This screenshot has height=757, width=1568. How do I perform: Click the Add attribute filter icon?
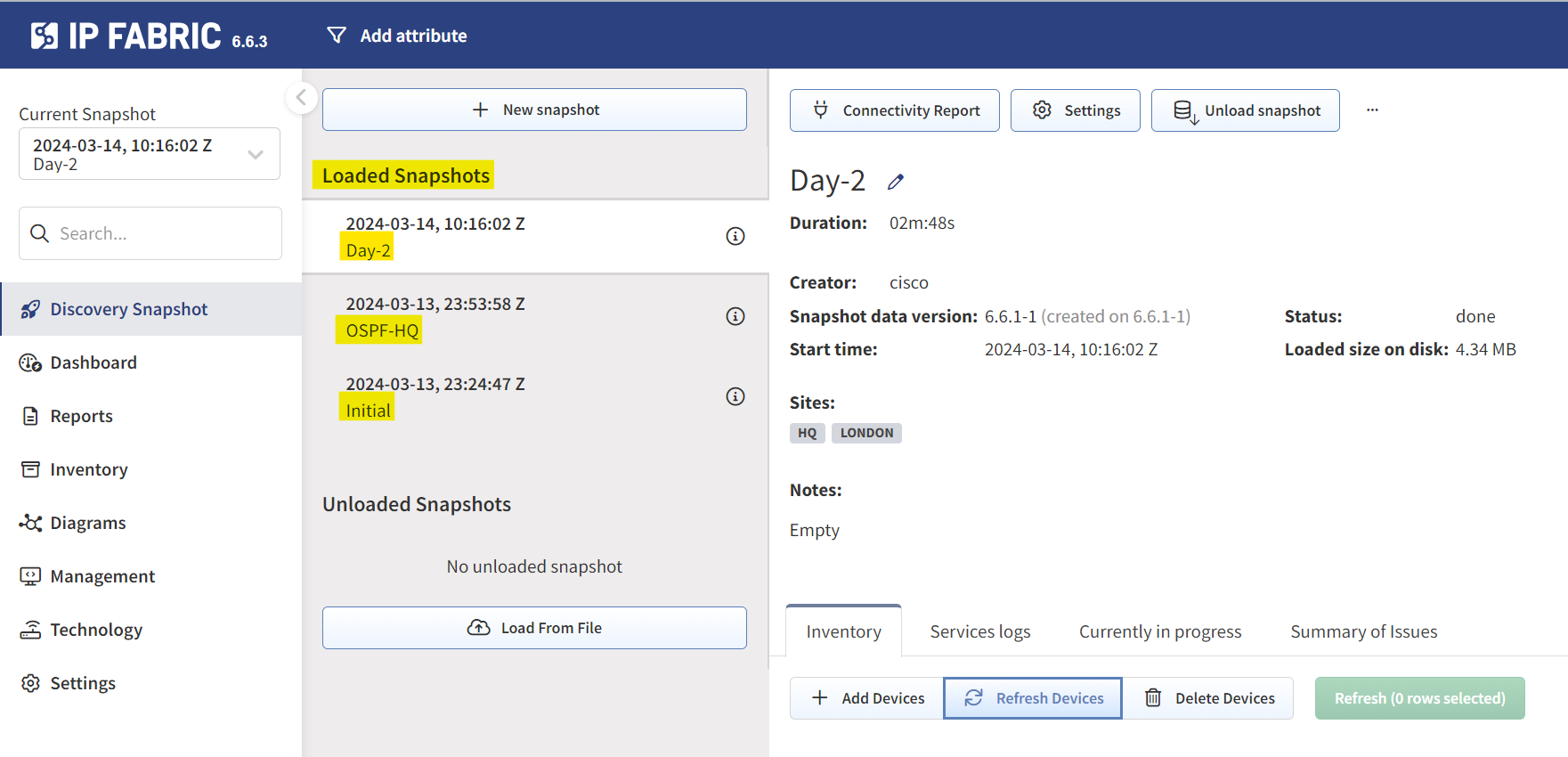pyautogui.click(x=337, y=36)
